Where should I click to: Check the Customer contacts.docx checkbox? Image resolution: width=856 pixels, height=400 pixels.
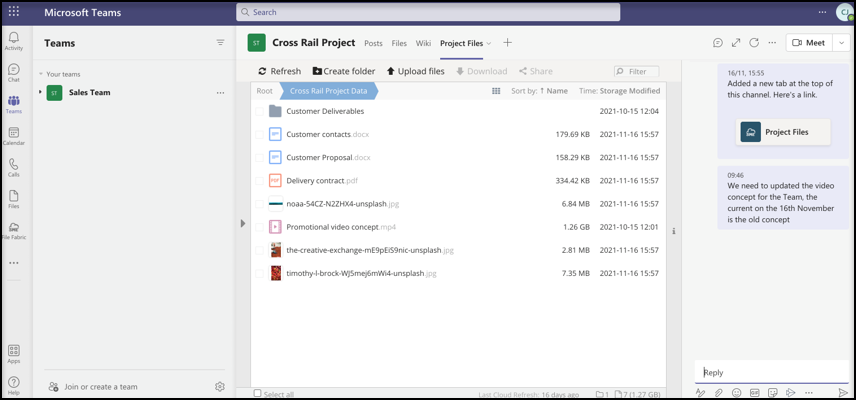tap(260, 135)
